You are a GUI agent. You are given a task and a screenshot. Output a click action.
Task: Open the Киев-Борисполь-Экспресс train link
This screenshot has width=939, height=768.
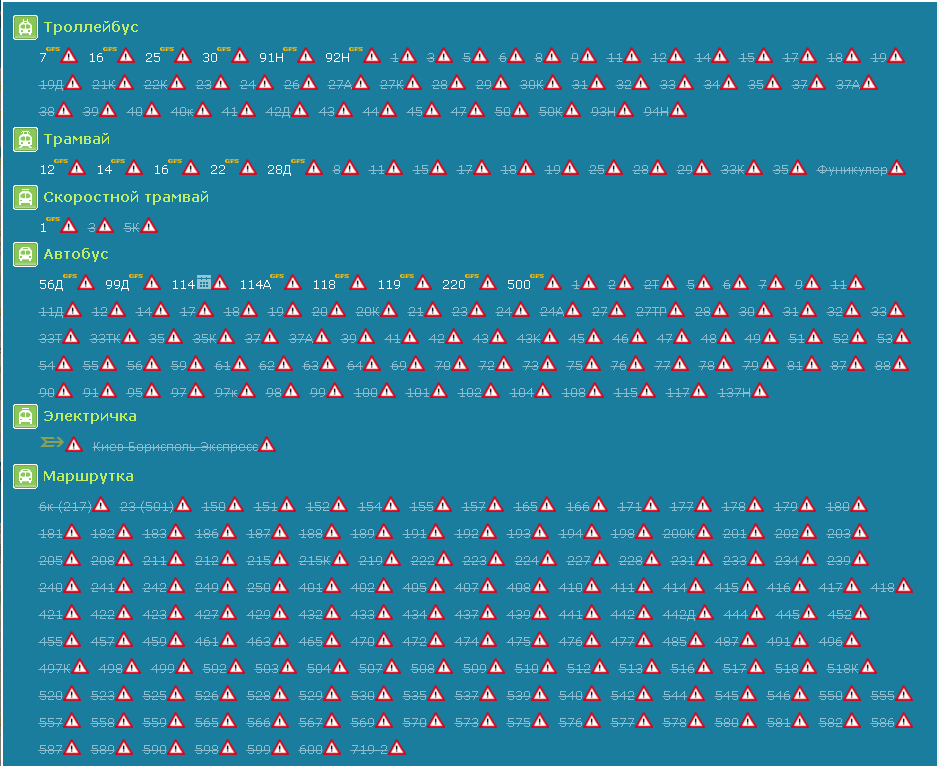tap(174, 446)
